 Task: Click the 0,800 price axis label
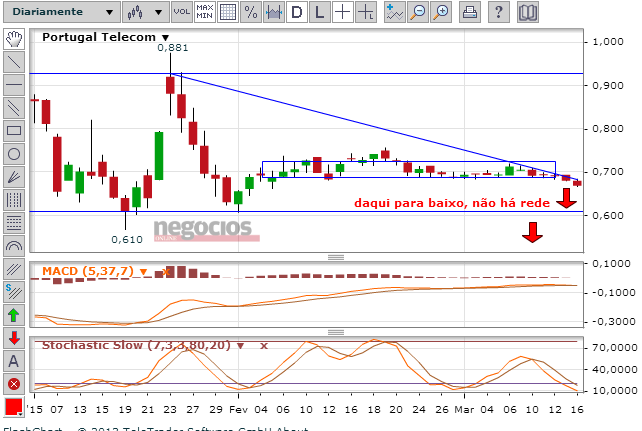(x=608, y=129)
